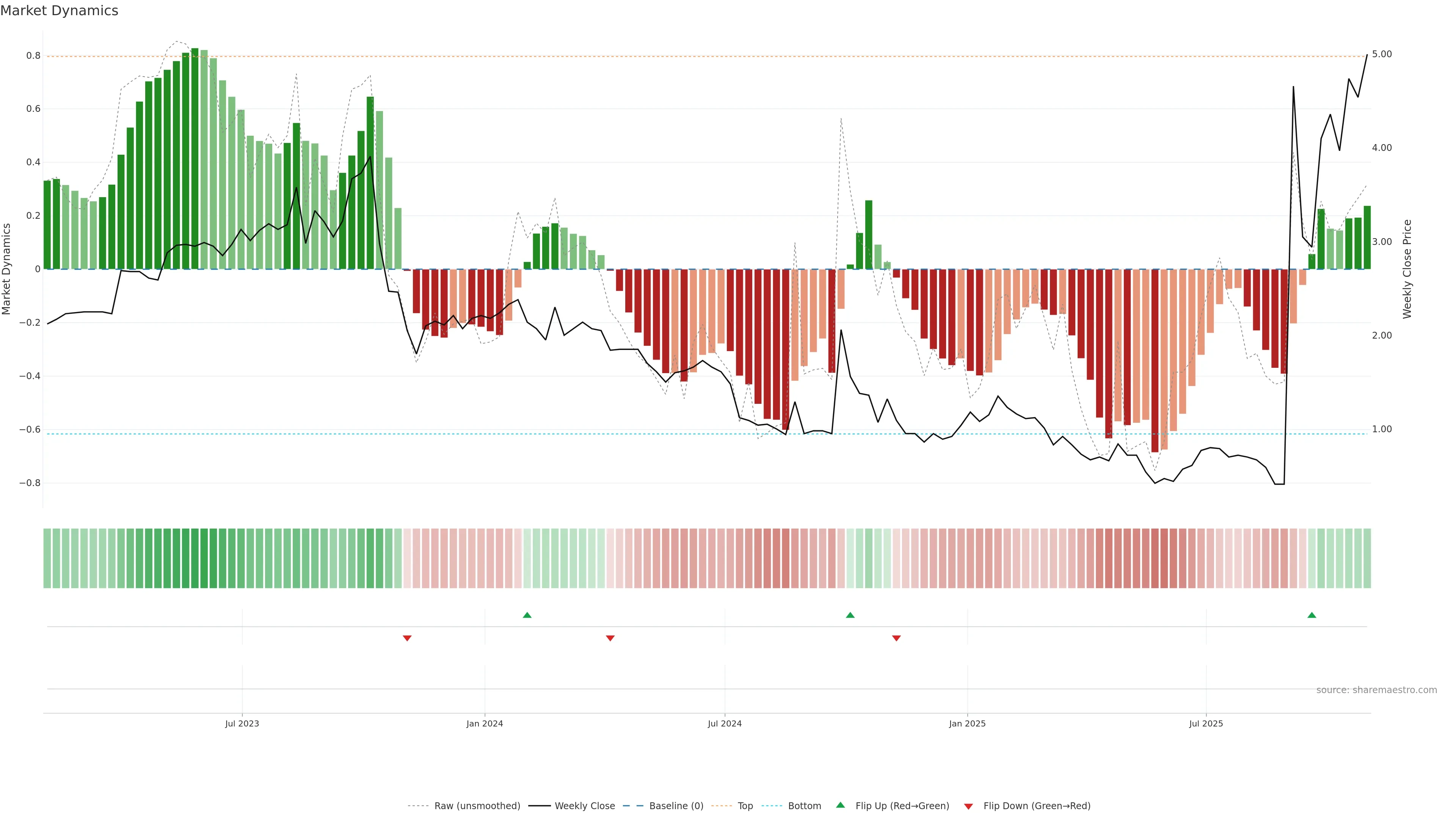Click the Market Dynamics chart title
Screen dimensions: 1456x819
(60, 11)
